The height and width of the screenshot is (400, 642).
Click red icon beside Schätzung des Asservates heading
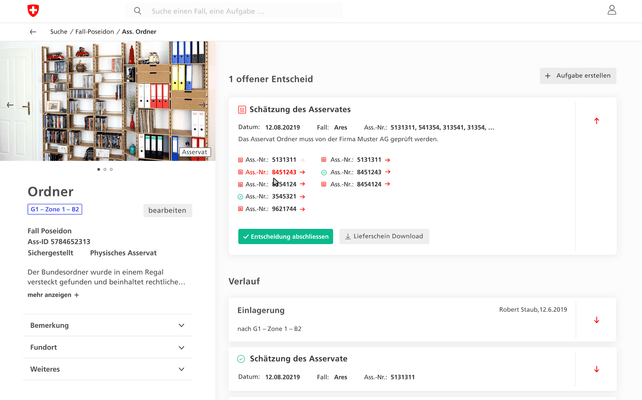coord(242,110)
